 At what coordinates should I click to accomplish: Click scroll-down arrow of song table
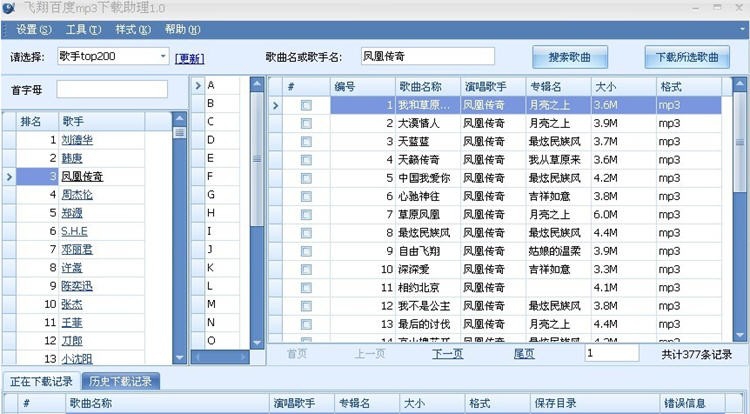pyautogui.click(x=739, y=336)
